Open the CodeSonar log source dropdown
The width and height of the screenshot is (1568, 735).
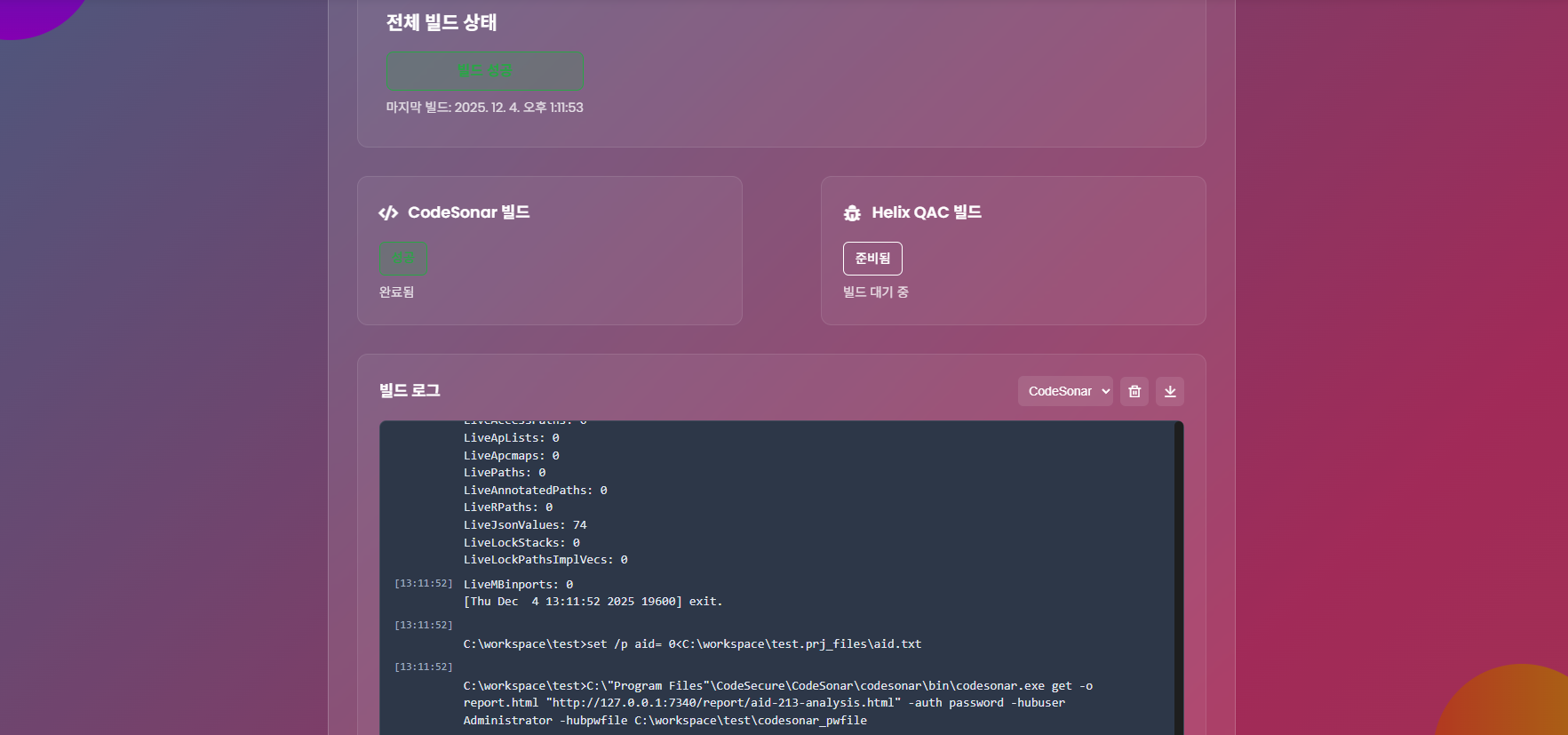tap(1065, 391)
